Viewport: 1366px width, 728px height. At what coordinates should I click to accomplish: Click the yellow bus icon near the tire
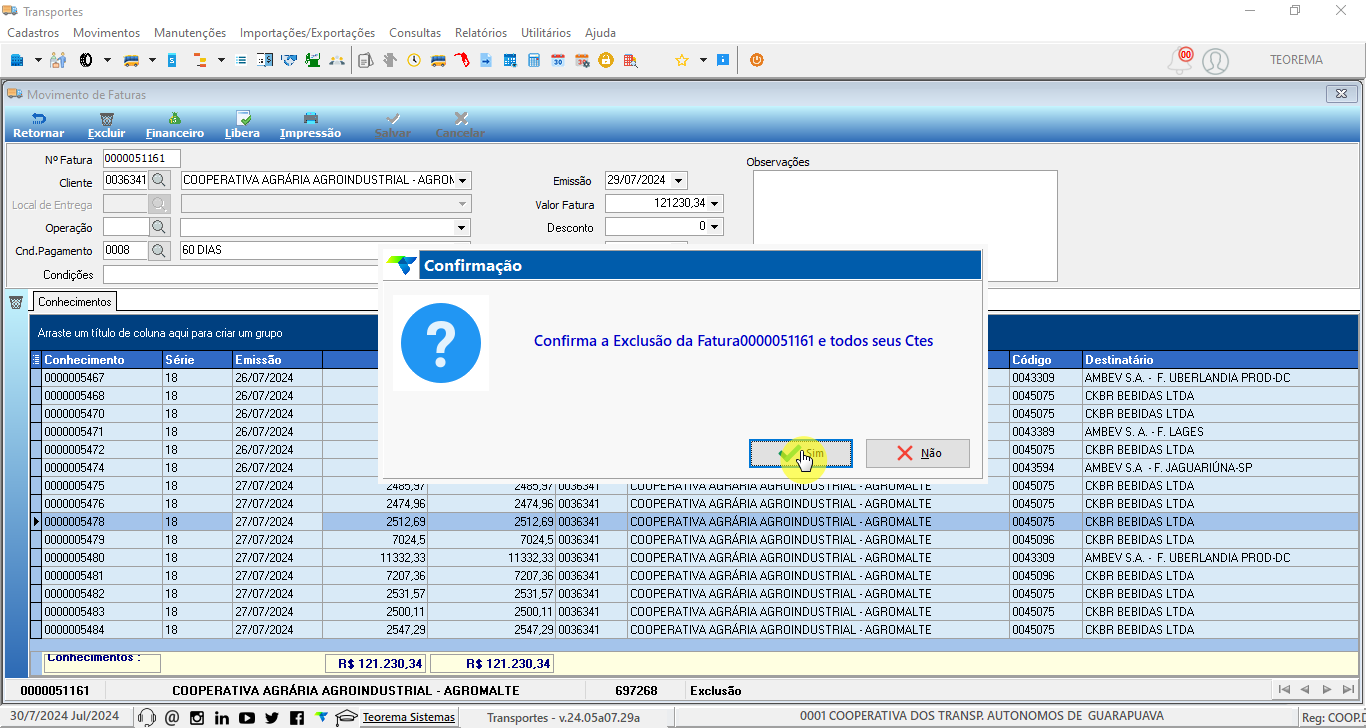pos(131,60)
